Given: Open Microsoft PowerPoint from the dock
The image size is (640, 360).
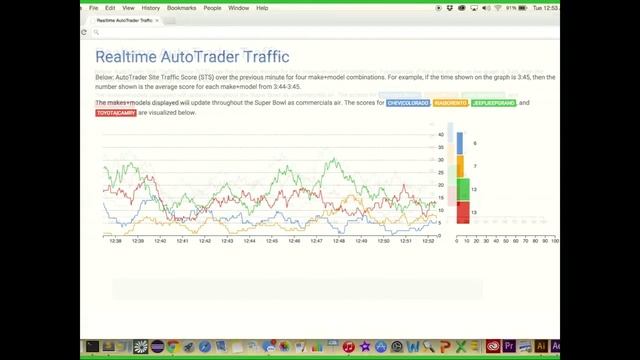Looking at the screenshot, I should pos(445,347).
